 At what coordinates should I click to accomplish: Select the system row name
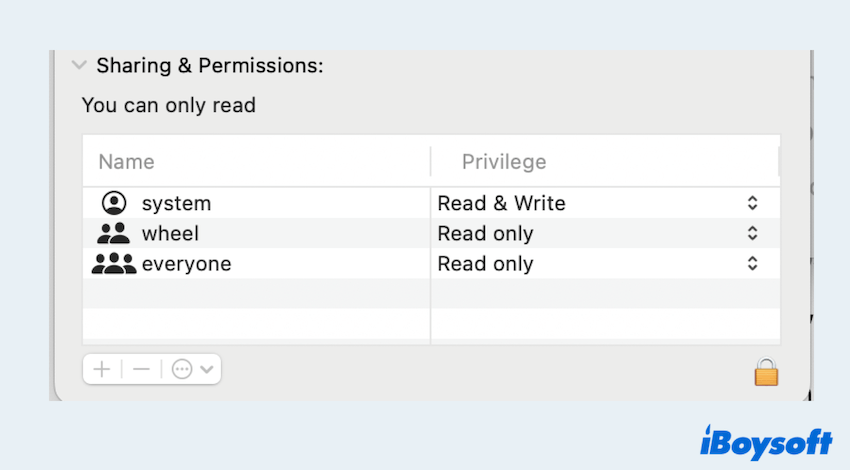tap(176, 204)
